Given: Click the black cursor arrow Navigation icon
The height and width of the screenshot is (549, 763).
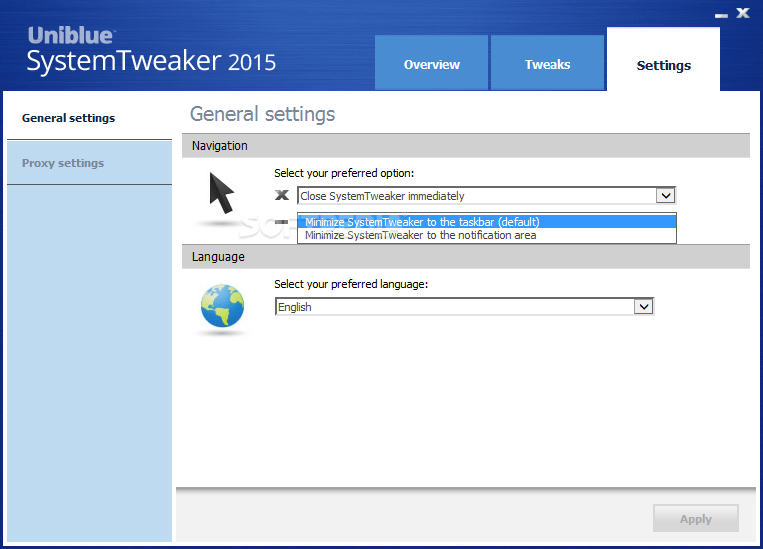Looking at the screenshot, I should pos(222,193).
